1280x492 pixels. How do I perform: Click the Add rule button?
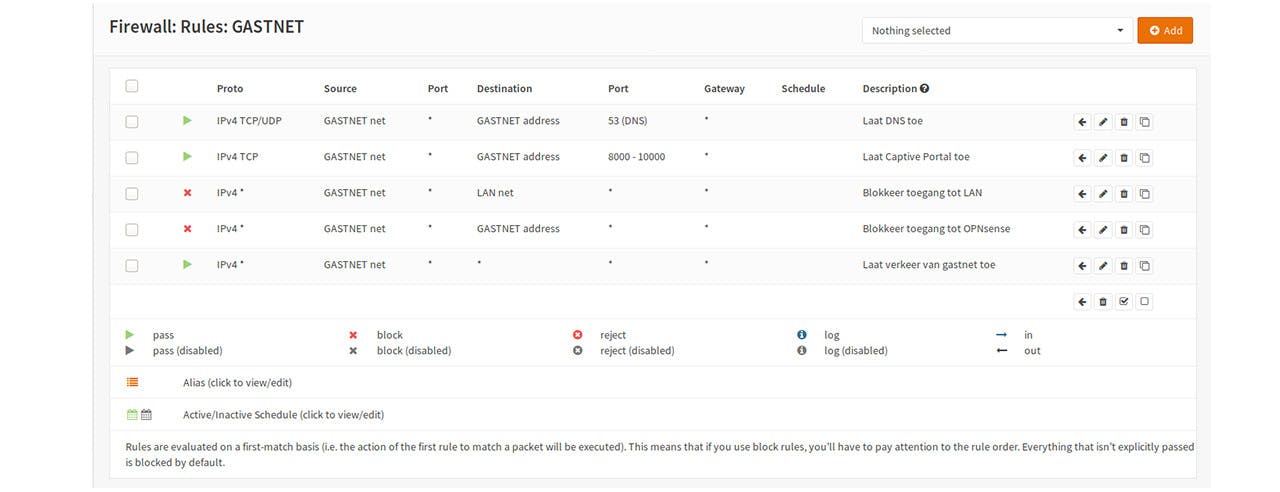click(x=1165, y=31)
